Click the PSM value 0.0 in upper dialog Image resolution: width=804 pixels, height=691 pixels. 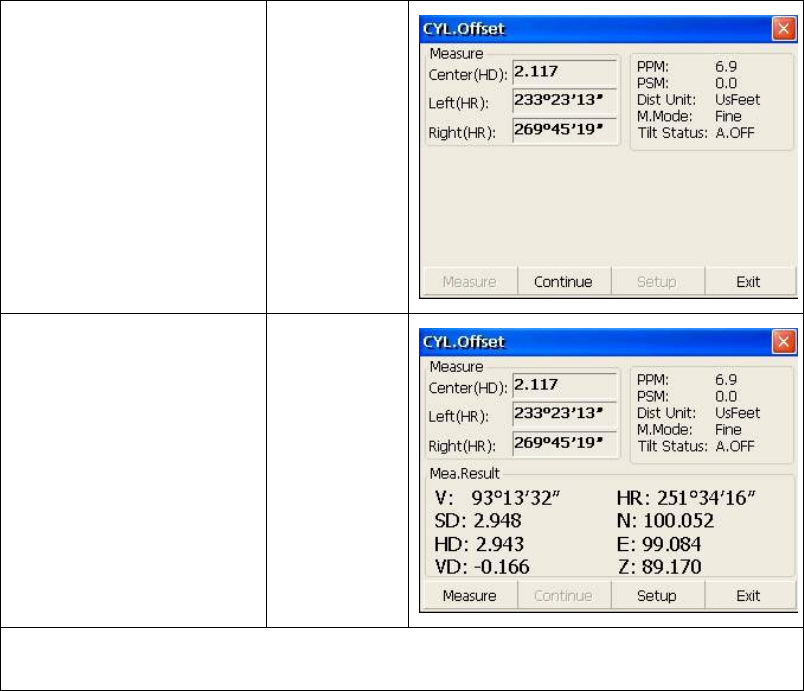pos(726,83)
